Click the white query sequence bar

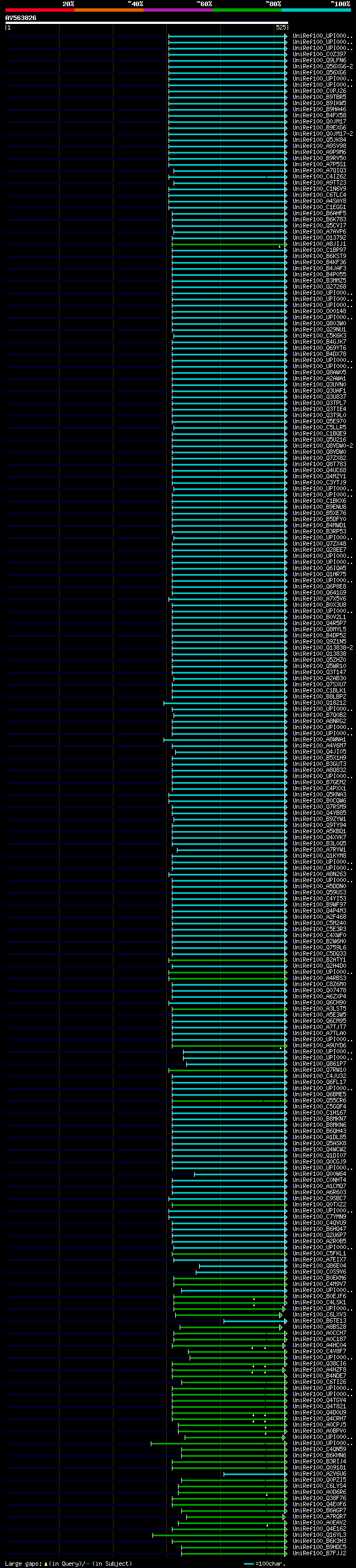(147, 23)
